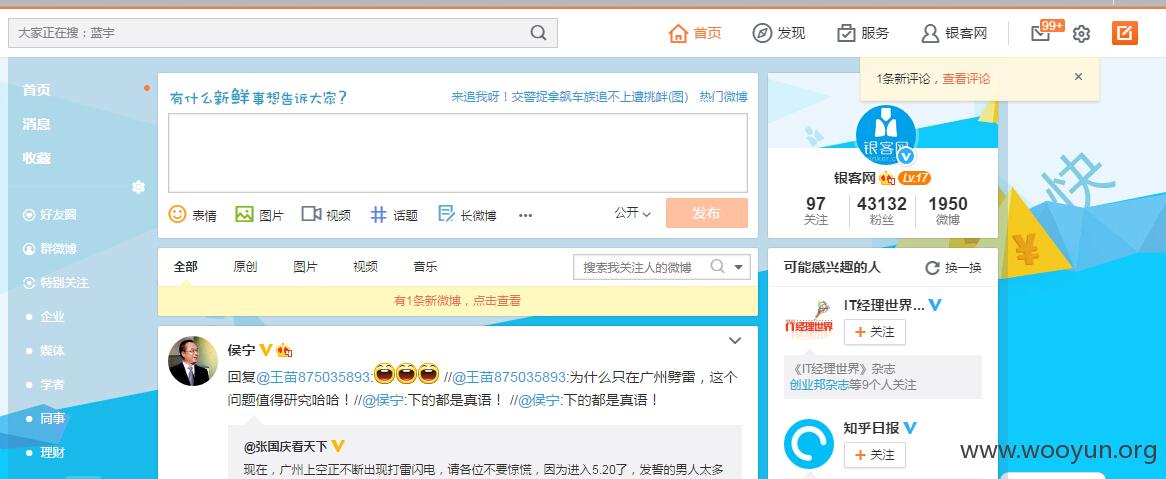Screen dimensions: 1166x479
Task: Open the 知乎日报 account name link
Action: pyautogui.click(x=871, y=428)
